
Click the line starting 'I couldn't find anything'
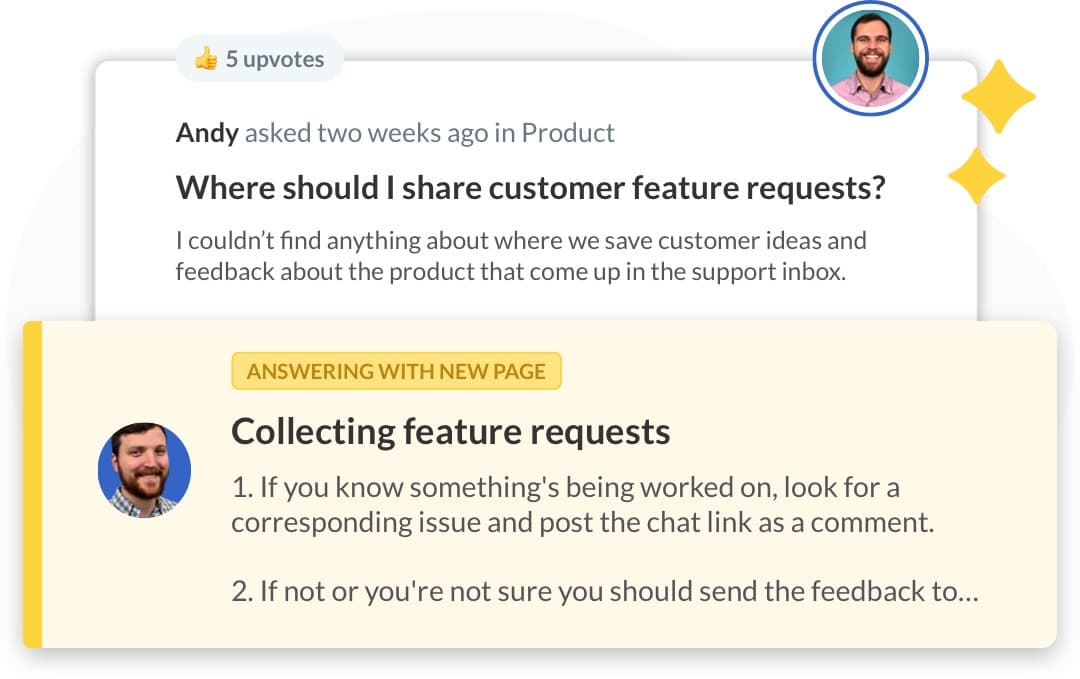click(x=520, y=241)
